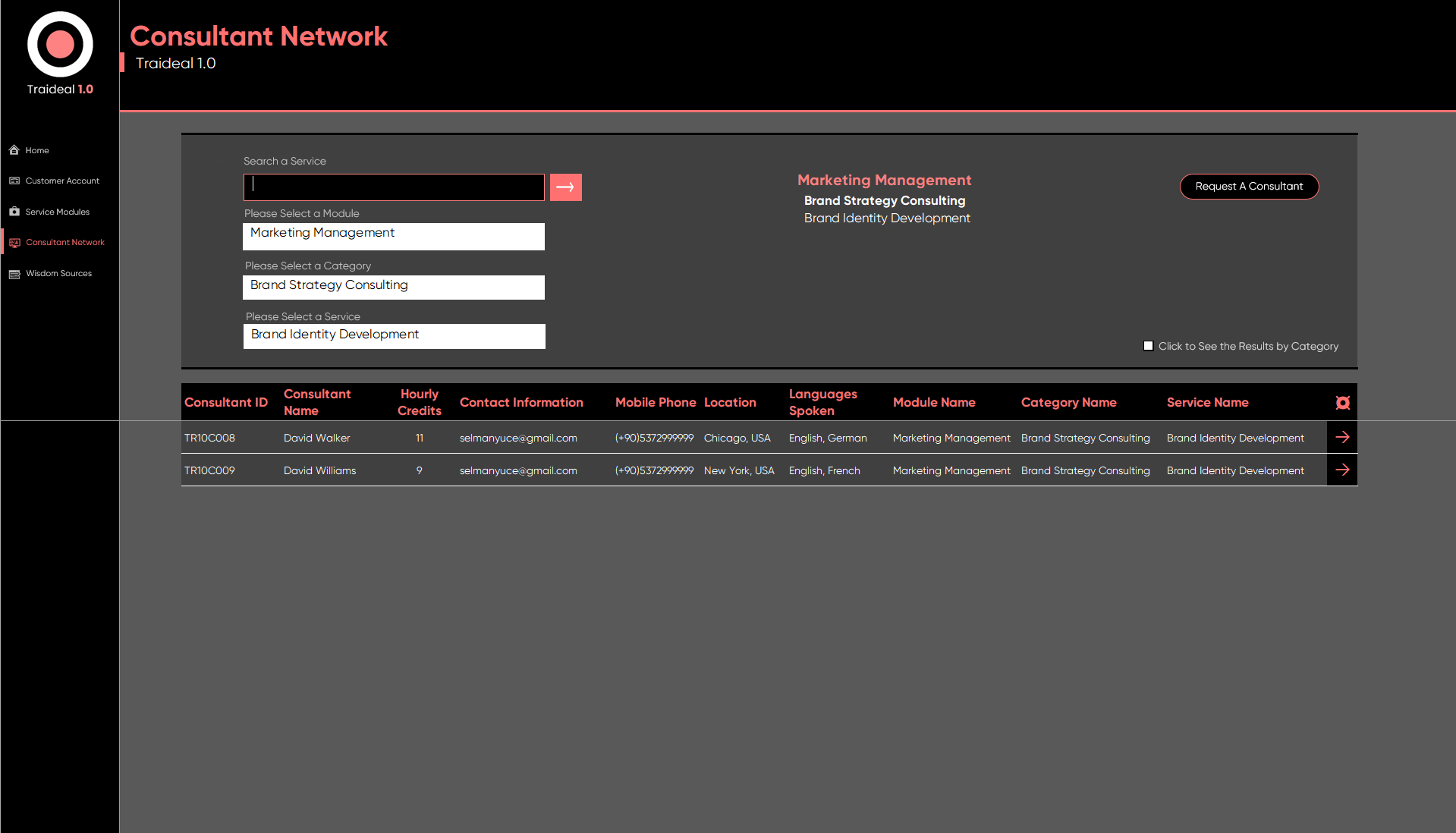The width and height of the screenshot is (1456, 833).
Task: Go to Consultant Network menu item
Action: tap(65, 243)
